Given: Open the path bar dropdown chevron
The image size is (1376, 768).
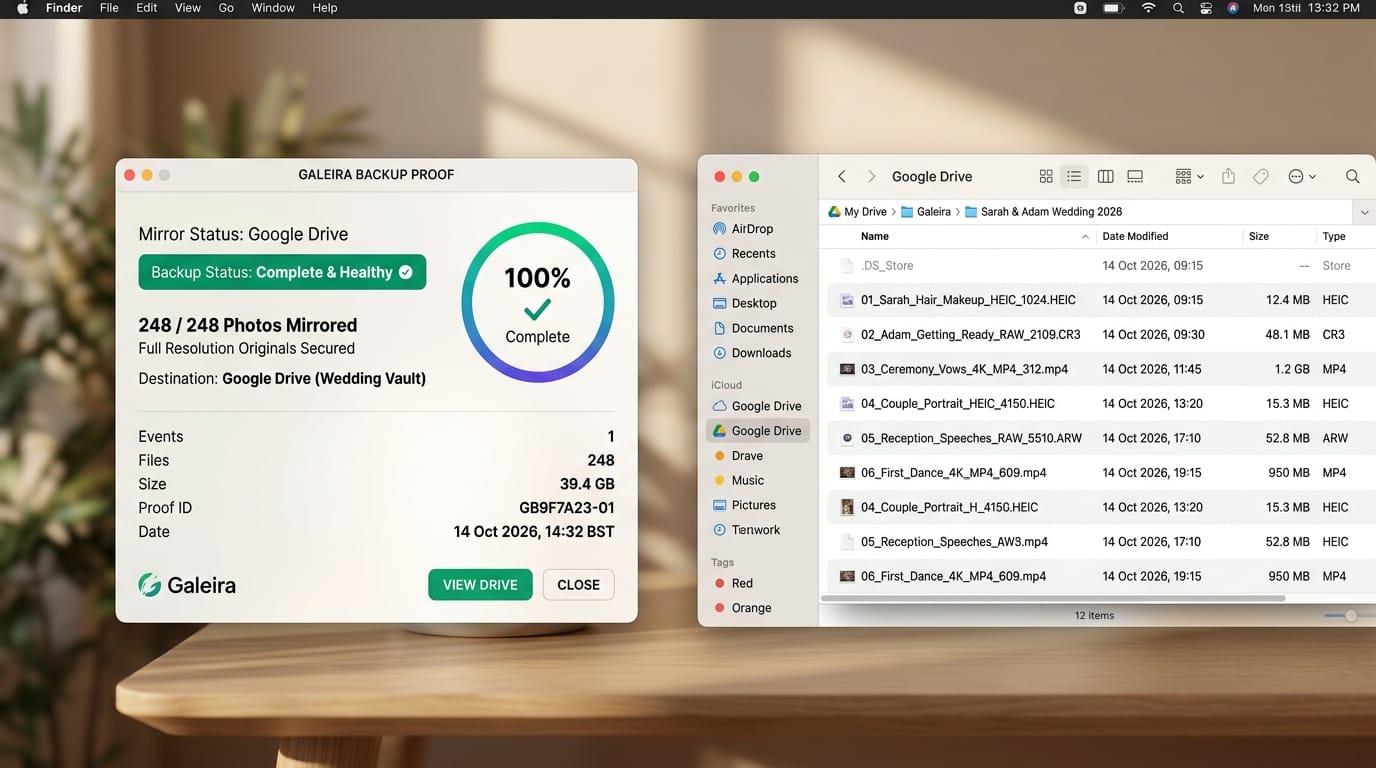Looking at the screenshot, I should coord(1365,212).
